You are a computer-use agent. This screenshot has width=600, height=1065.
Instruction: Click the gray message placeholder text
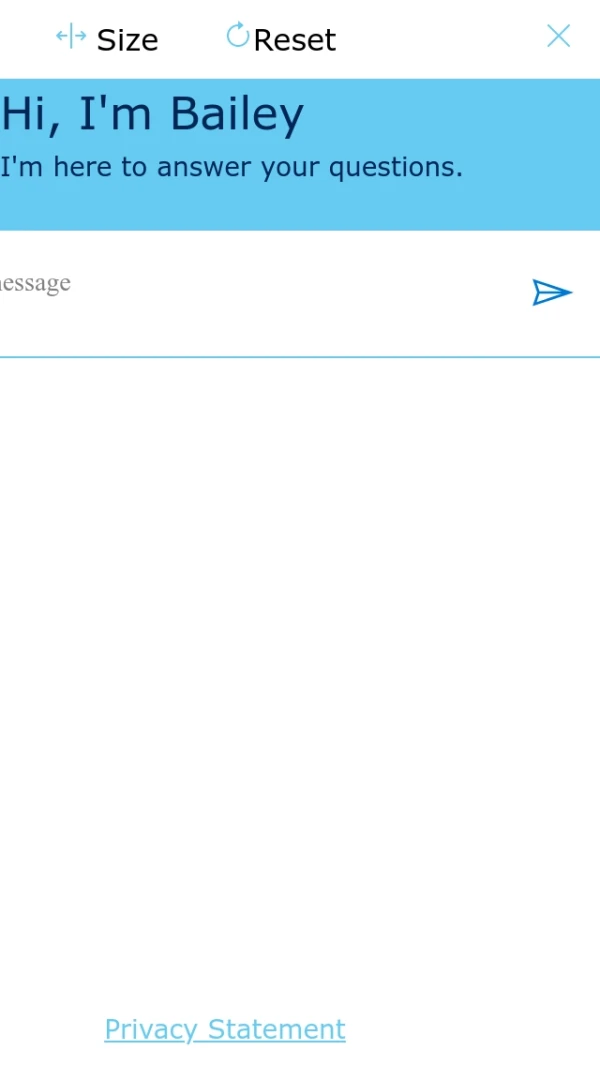(35, 283)
